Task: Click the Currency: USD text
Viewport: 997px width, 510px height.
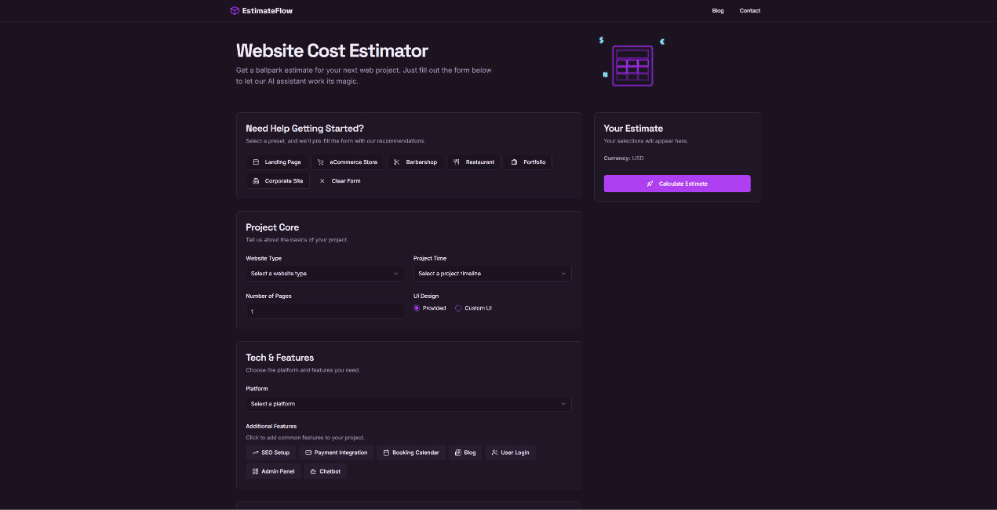Action: tap(623, 158)
